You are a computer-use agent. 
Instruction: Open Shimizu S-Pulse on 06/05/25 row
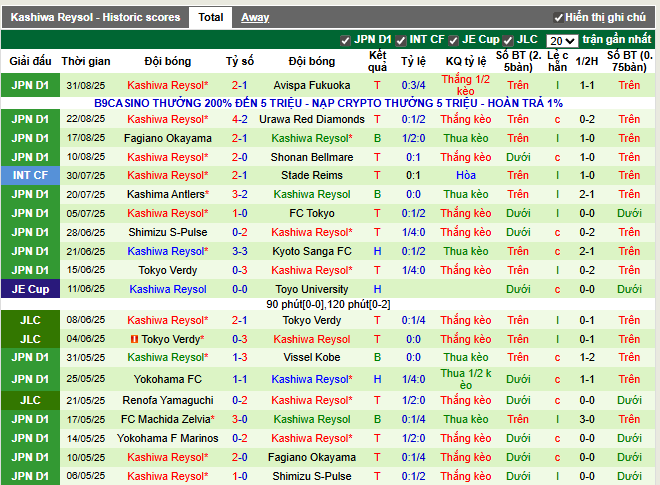click(311, 476)
